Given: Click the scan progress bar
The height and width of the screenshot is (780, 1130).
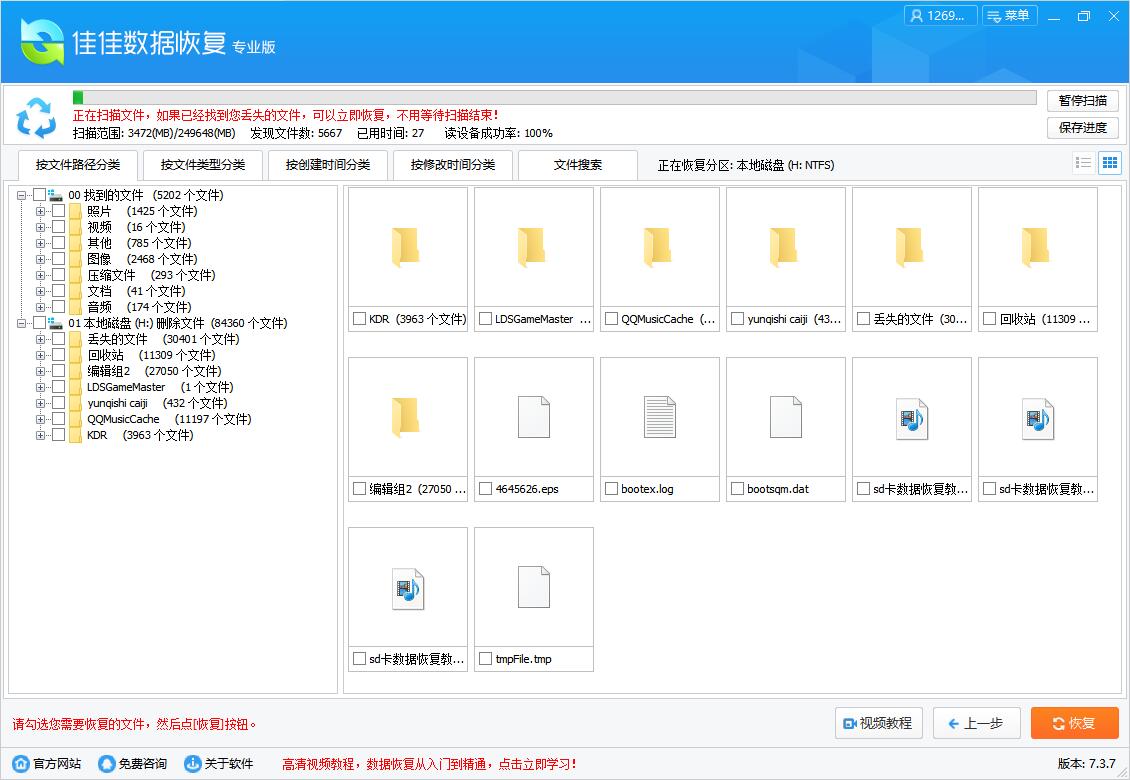Looking at the screenshot, I should [554, 97].
